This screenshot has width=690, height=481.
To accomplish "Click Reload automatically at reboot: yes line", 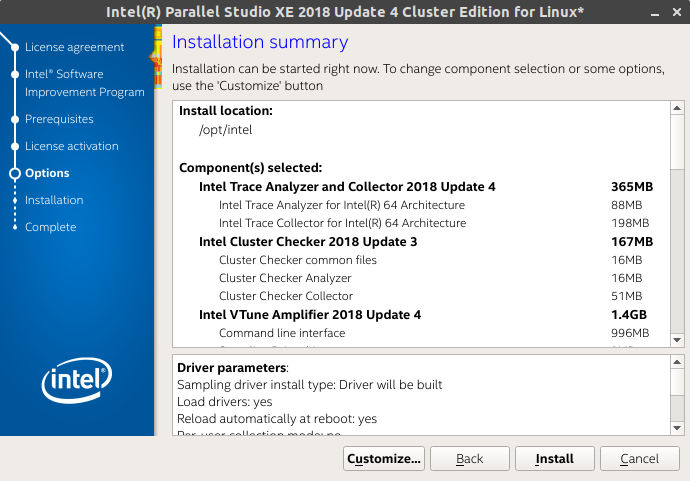I will tap(277, 419).
